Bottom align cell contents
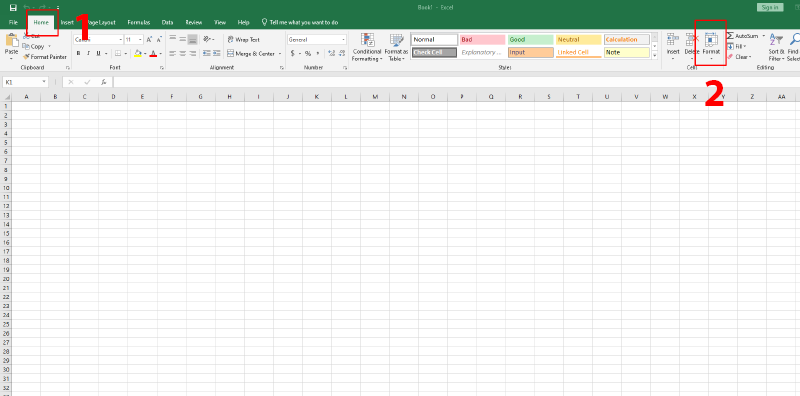The image size is (800, 396). (x=192, y=39)
